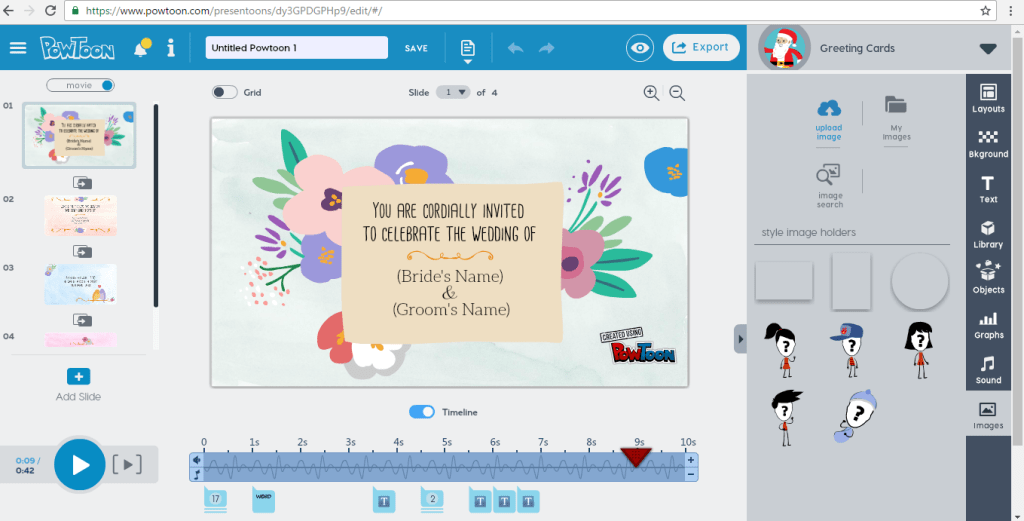Undo the last action
The image size is (1024, 521).
click(x=515, y=48)
